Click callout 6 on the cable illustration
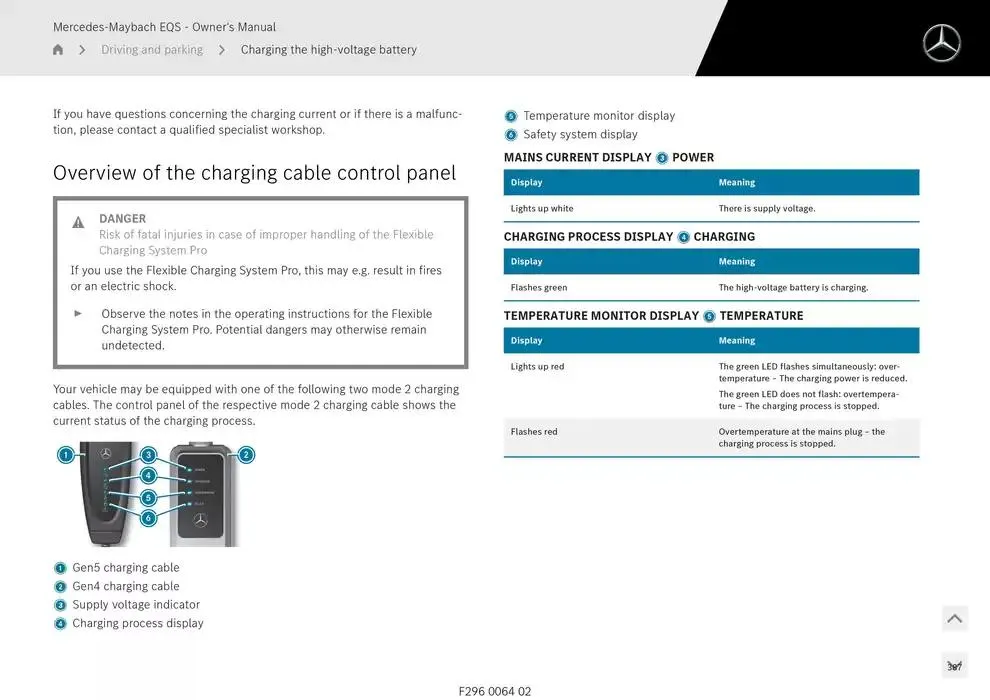 point(148,518)
